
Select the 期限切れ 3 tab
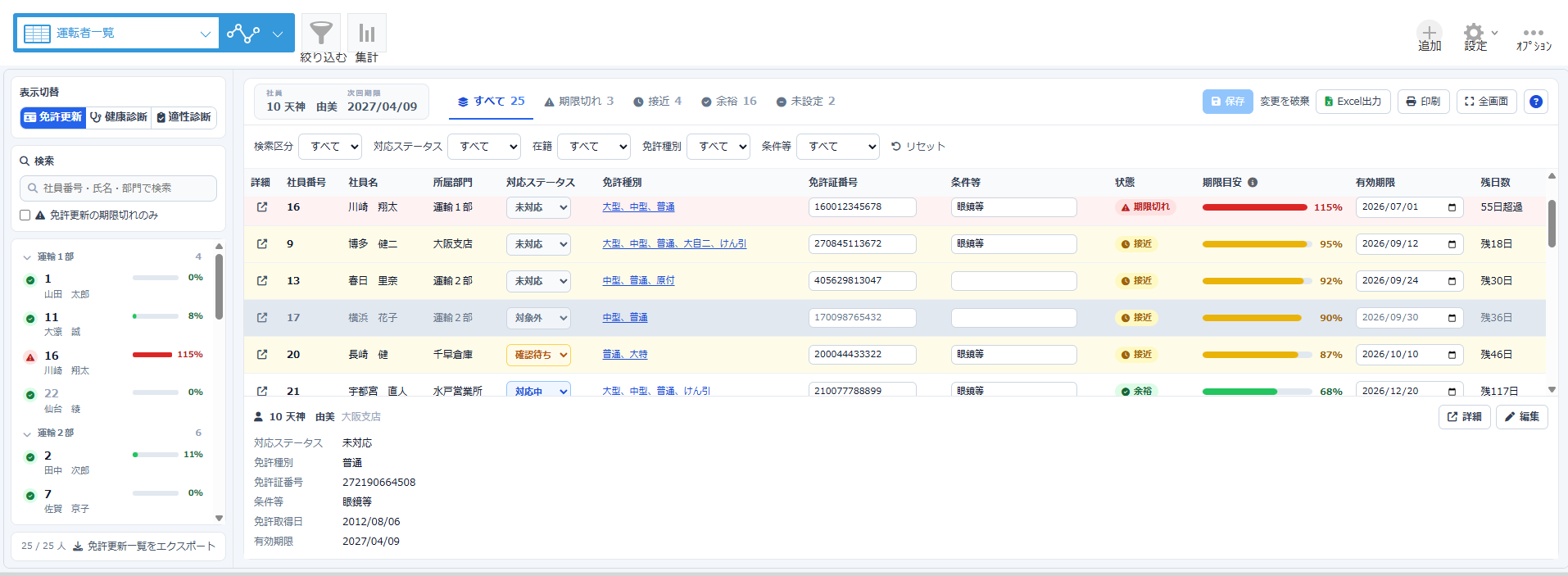click(x=578, y=102)
